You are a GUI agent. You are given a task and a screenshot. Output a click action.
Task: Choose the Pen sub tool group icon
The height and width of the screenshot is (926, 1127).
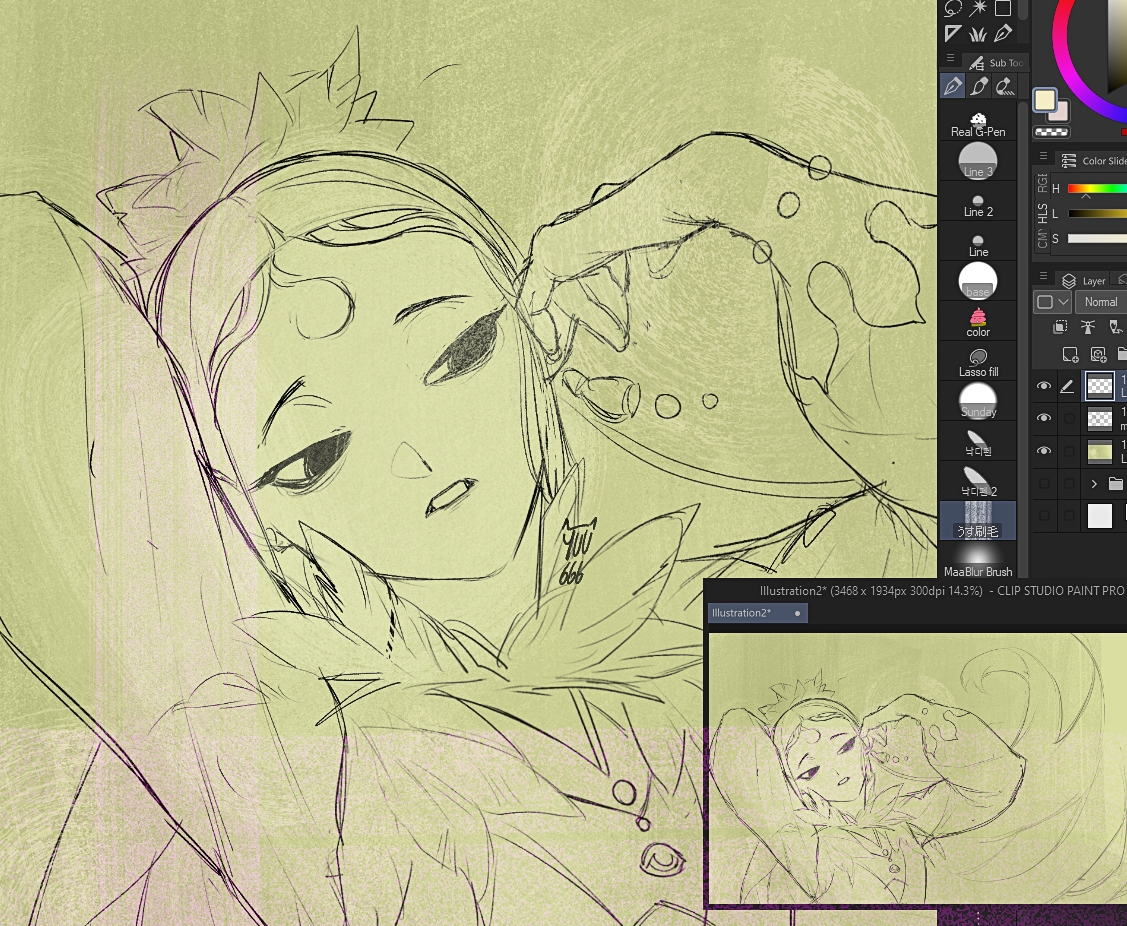coord(953,87)
